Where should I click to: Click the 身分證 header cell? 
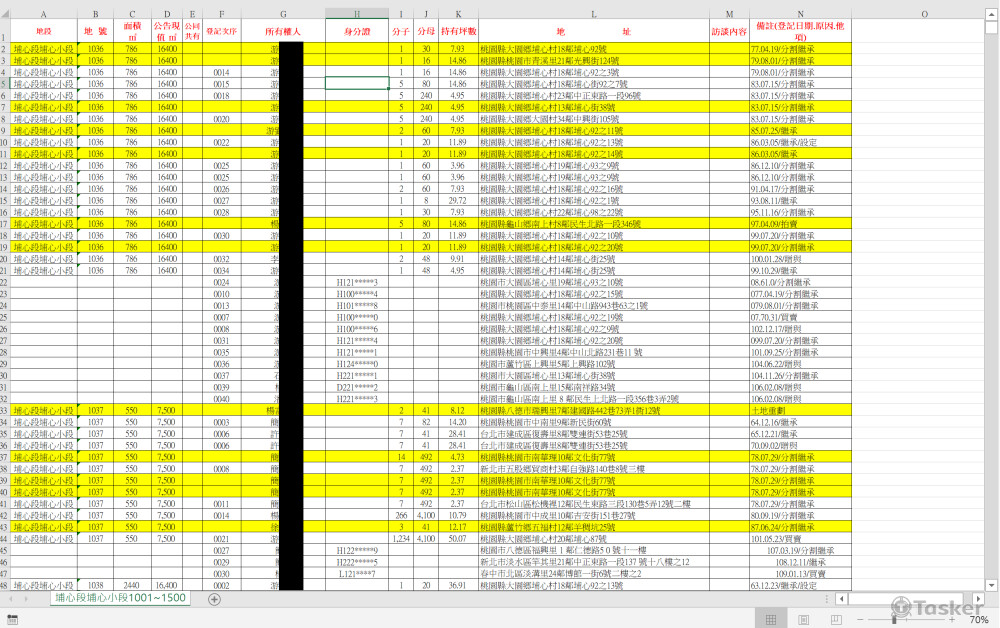point(357,32)
